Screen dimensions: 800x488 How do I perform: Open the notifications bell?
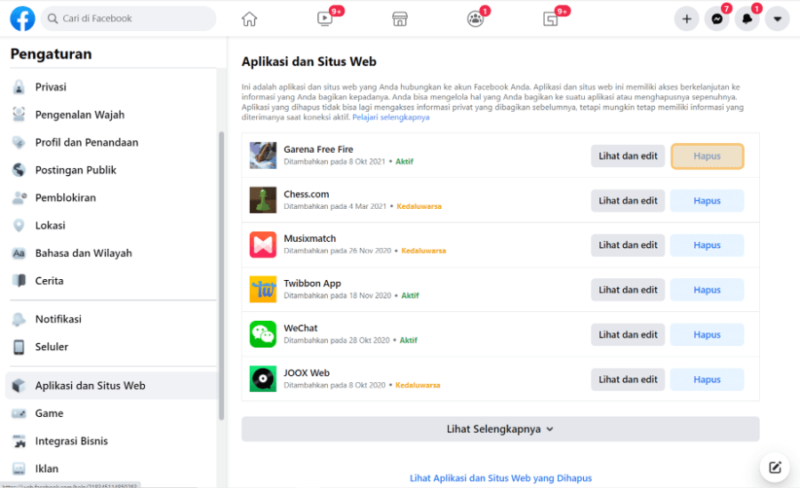[x=747, y=19]
